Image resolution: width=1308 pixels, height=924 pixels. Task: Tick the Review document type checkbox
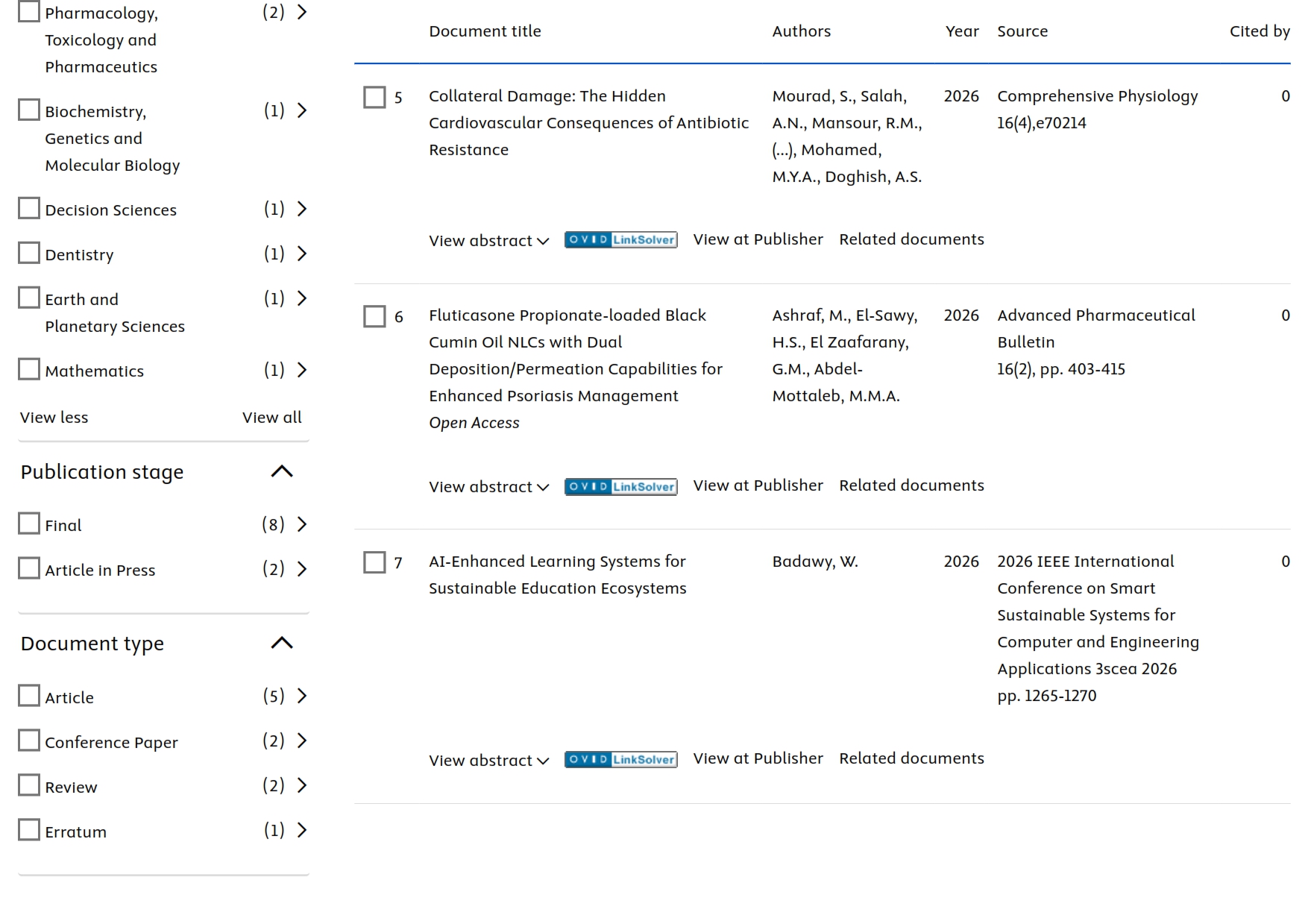coord(29,785)
